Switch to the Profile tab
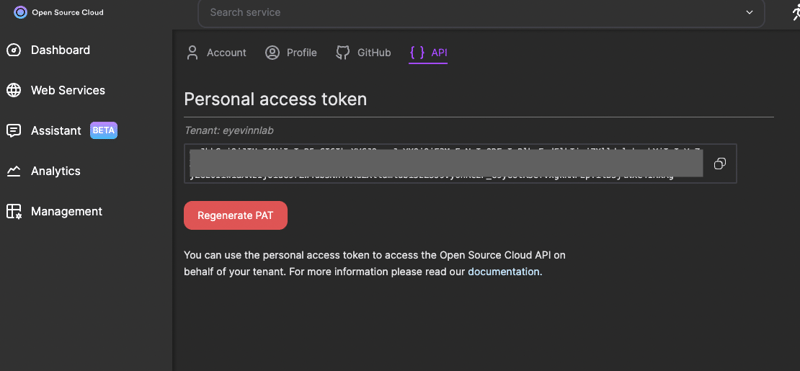The height and width of the screenshot is (371, 800). [291, 53]
